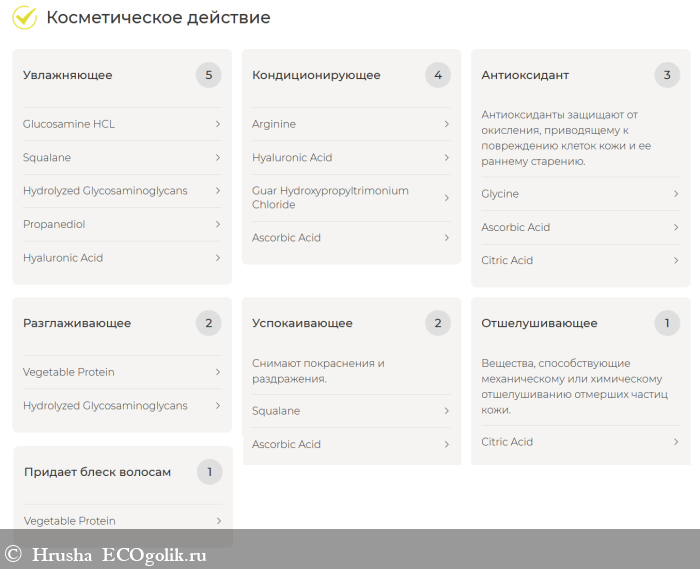
Task: Click the count badge 5 in Увлажняющее
Action: [x=208, y=75]
